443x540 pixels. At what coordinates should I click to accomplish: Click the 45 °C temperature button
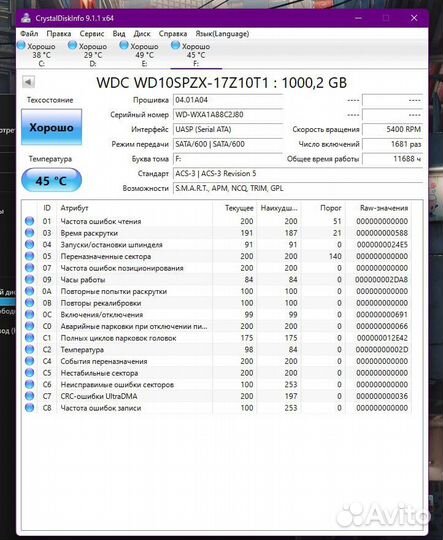pos(51,180)
